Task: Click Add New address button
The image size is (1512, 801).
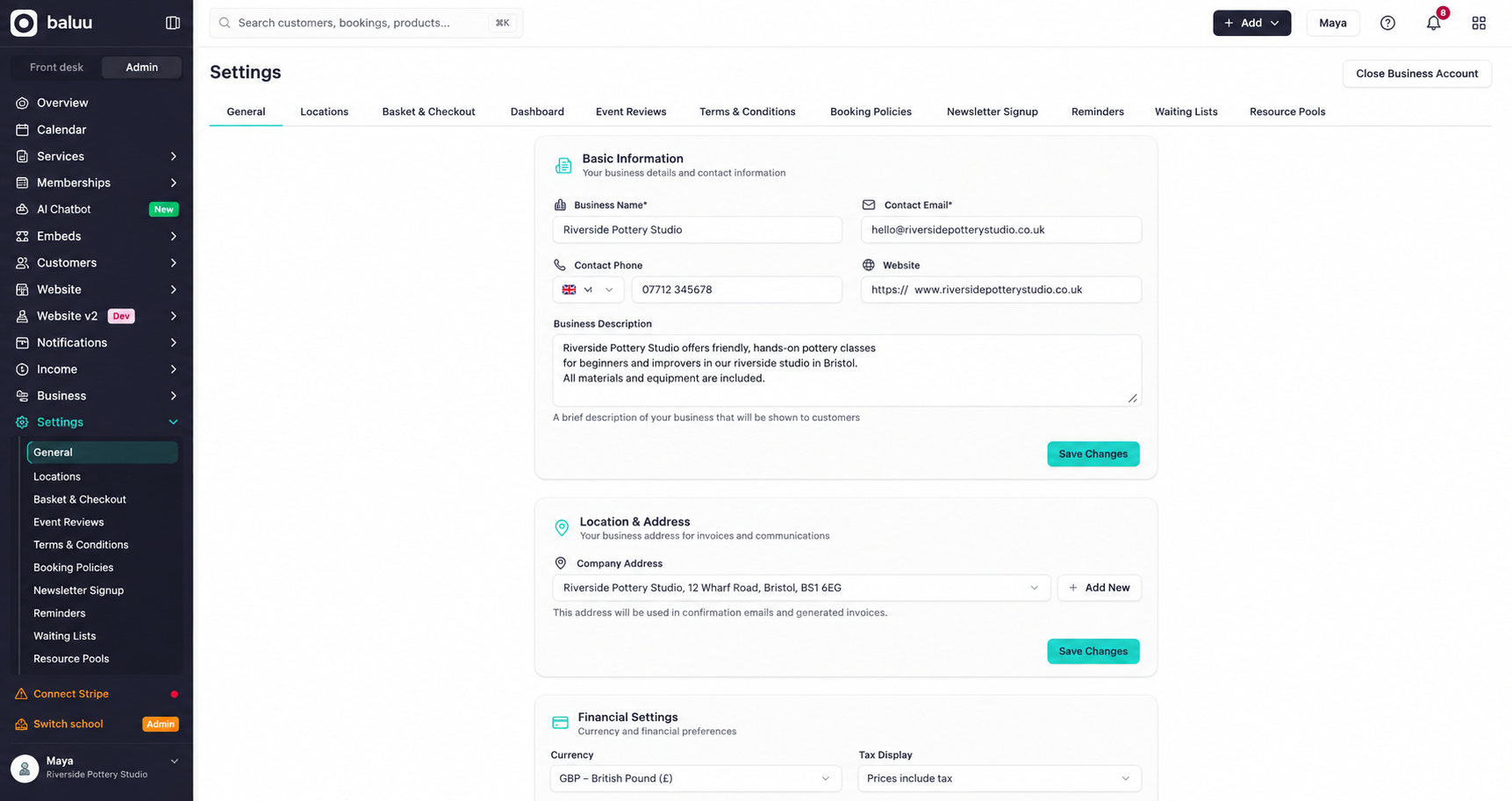Action: (x=1099, y=588)
